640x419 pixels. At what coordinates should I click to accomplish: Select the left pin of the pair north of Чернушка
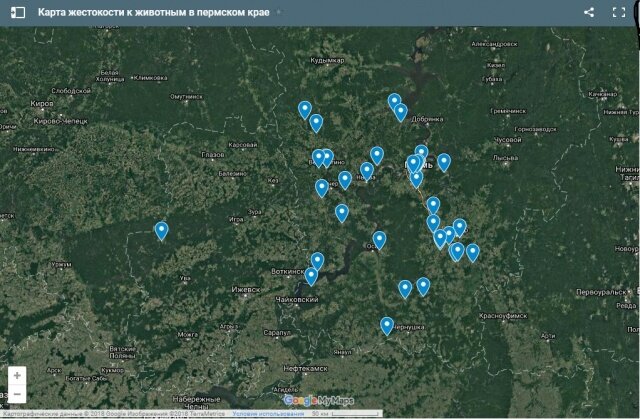tap(405, 289)
